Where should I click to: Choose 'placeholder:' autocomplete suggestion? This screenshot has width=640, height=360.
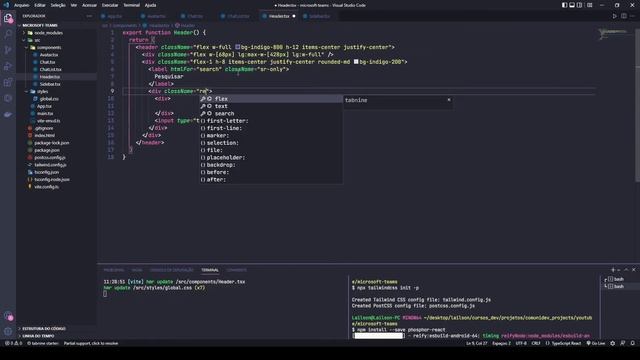pos(271,158)
